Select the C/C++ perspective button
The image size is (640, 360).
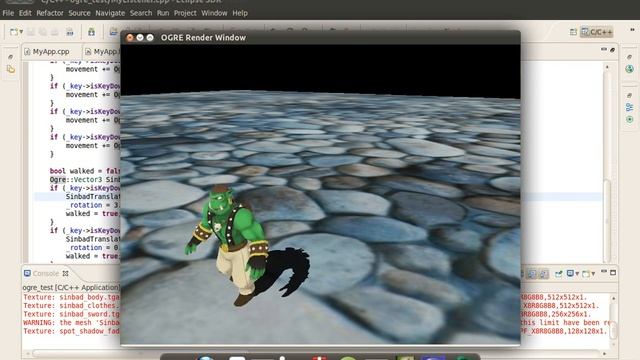(x=596, y=32)
